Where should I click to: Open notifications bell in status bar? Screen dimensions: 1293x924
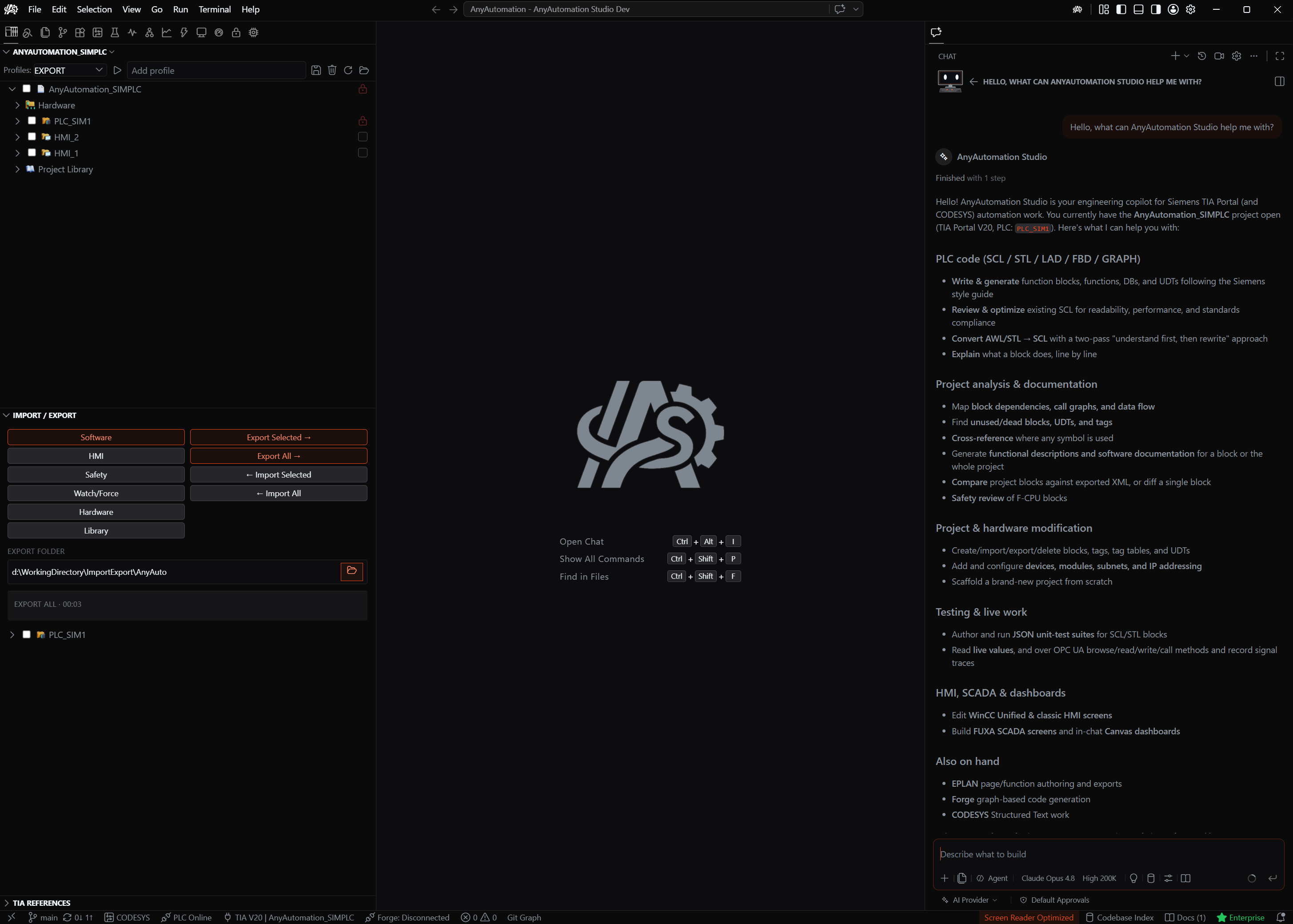pyautogui.click(x=1281, y=917)
